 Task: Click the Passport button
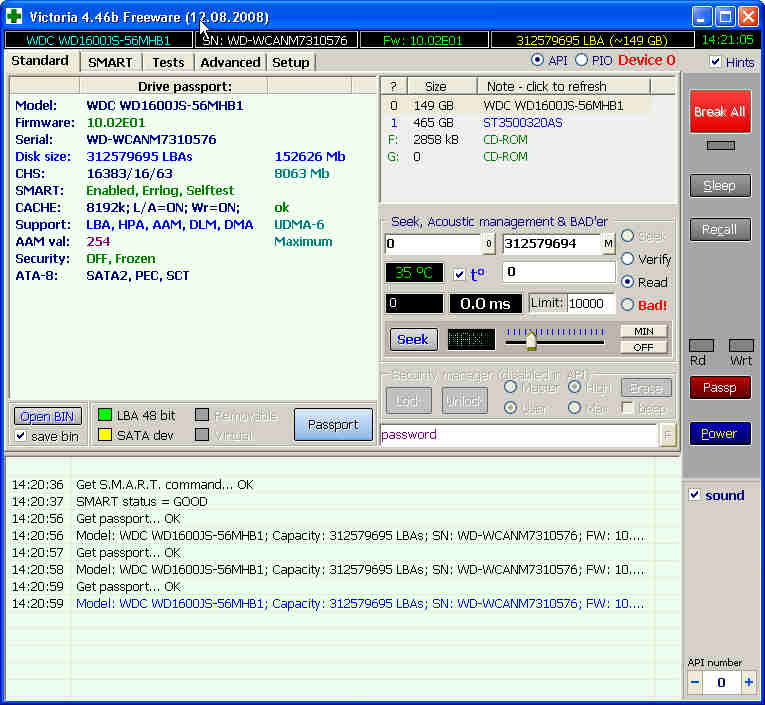pyautogui.click(x=333, y=425)
